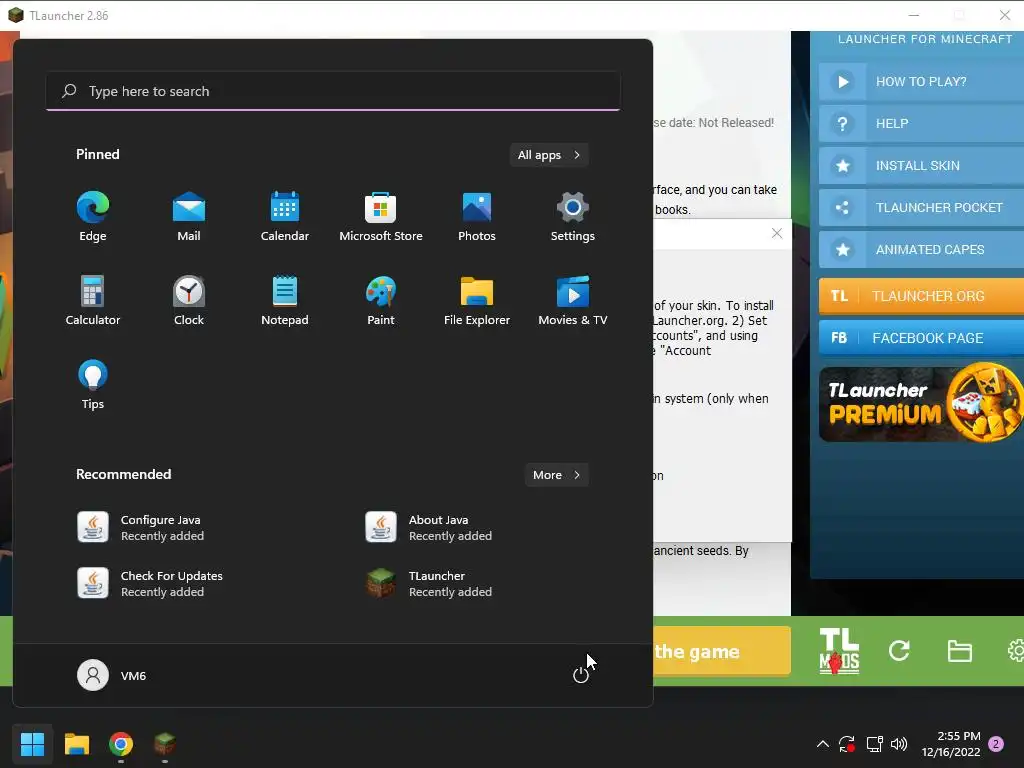Open the TLAUNCHER.ORG link
Image resolution: width=1024 pixels, height=768 pixels.
921,296
